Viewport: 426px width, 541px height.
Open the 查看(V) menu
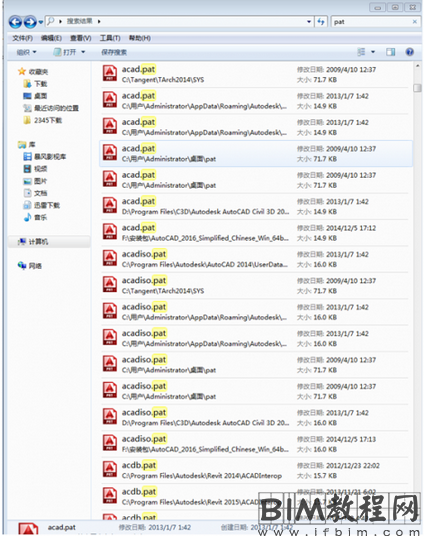coord(80,38)
